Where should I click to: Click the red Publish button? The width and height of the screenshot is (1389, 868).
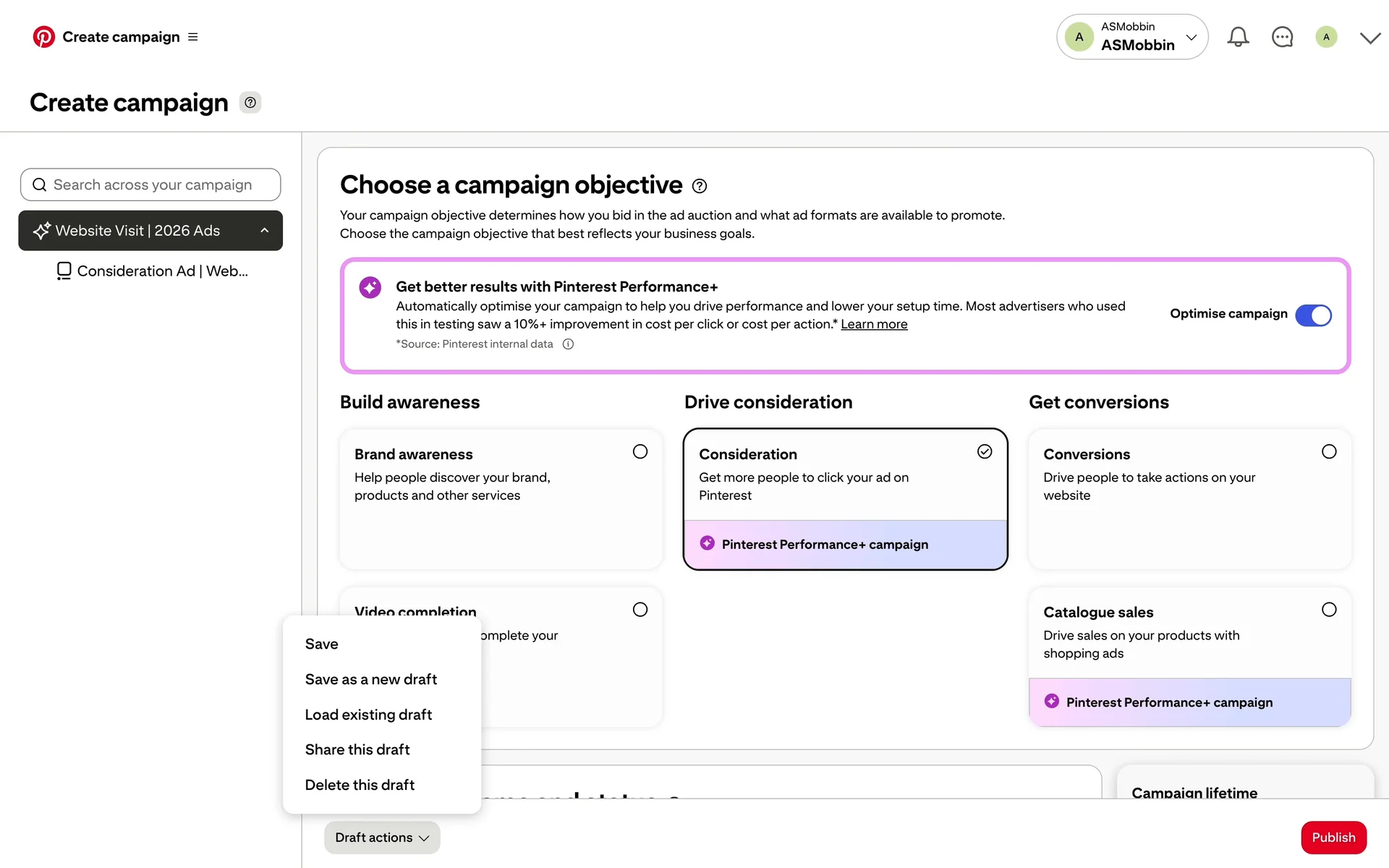pos(1333,838)
